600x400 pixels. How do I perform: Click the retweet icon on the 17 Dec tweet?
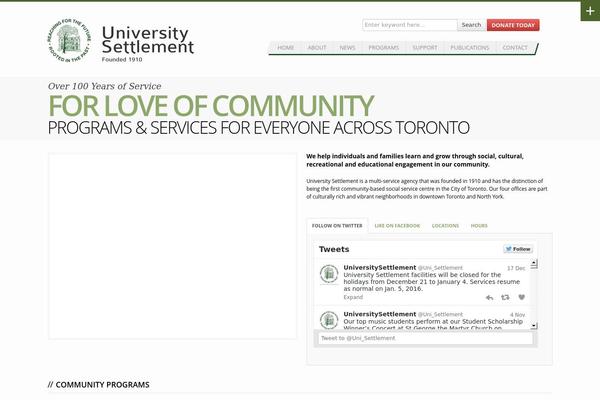(x=505, y=297)
